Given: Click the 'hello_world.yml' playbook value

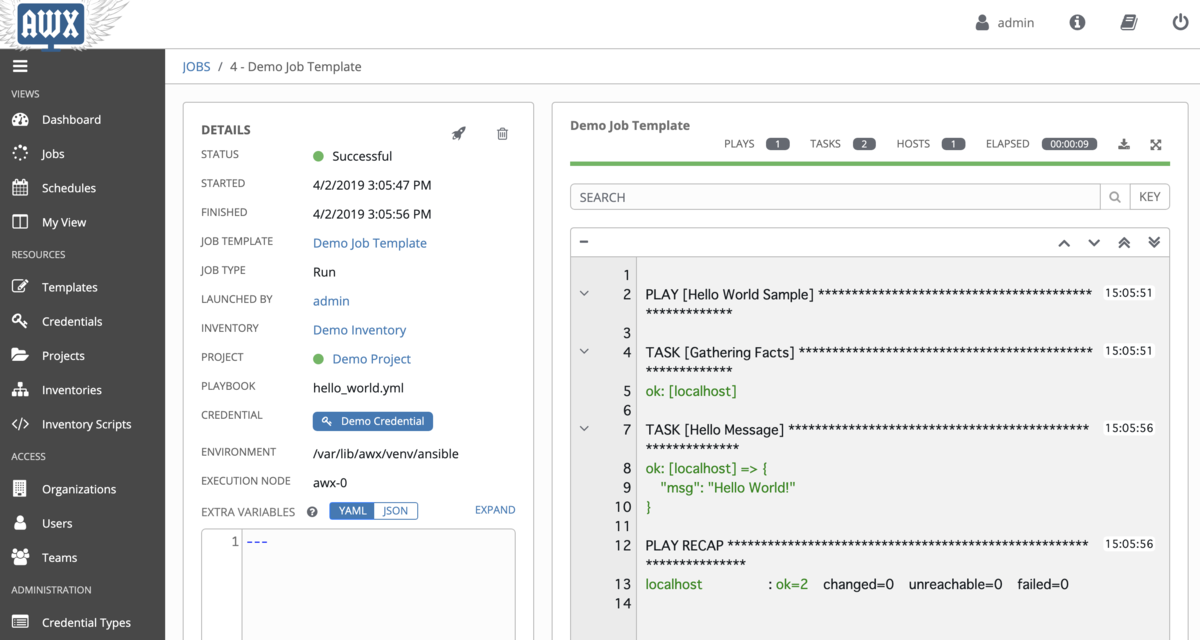Looking at the screenshot, I should pos(359,387).
